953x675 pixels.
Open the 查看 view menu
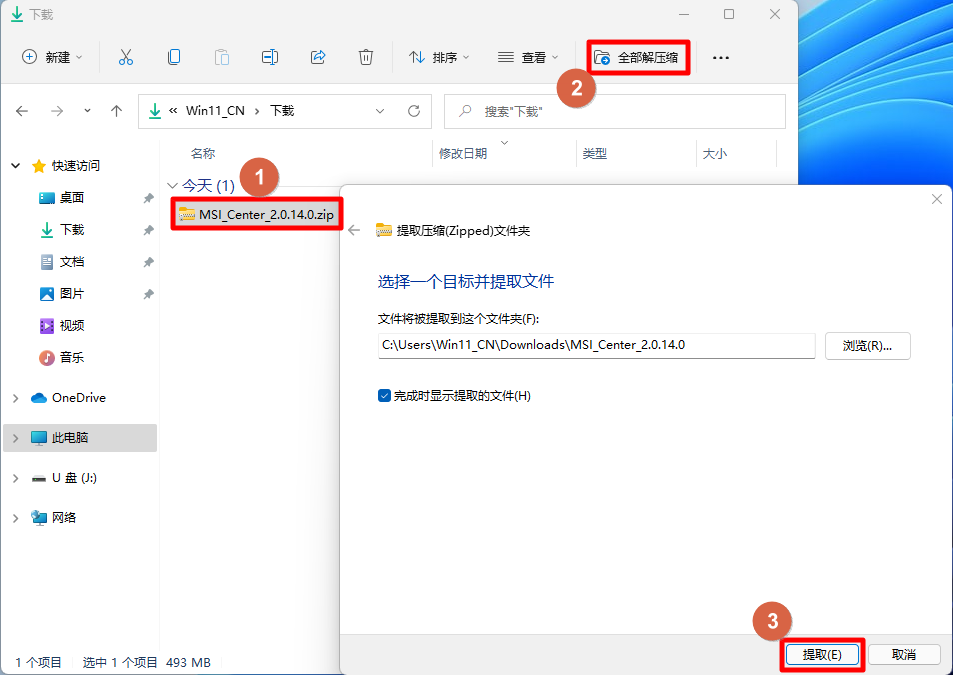(x=528, y=57)
